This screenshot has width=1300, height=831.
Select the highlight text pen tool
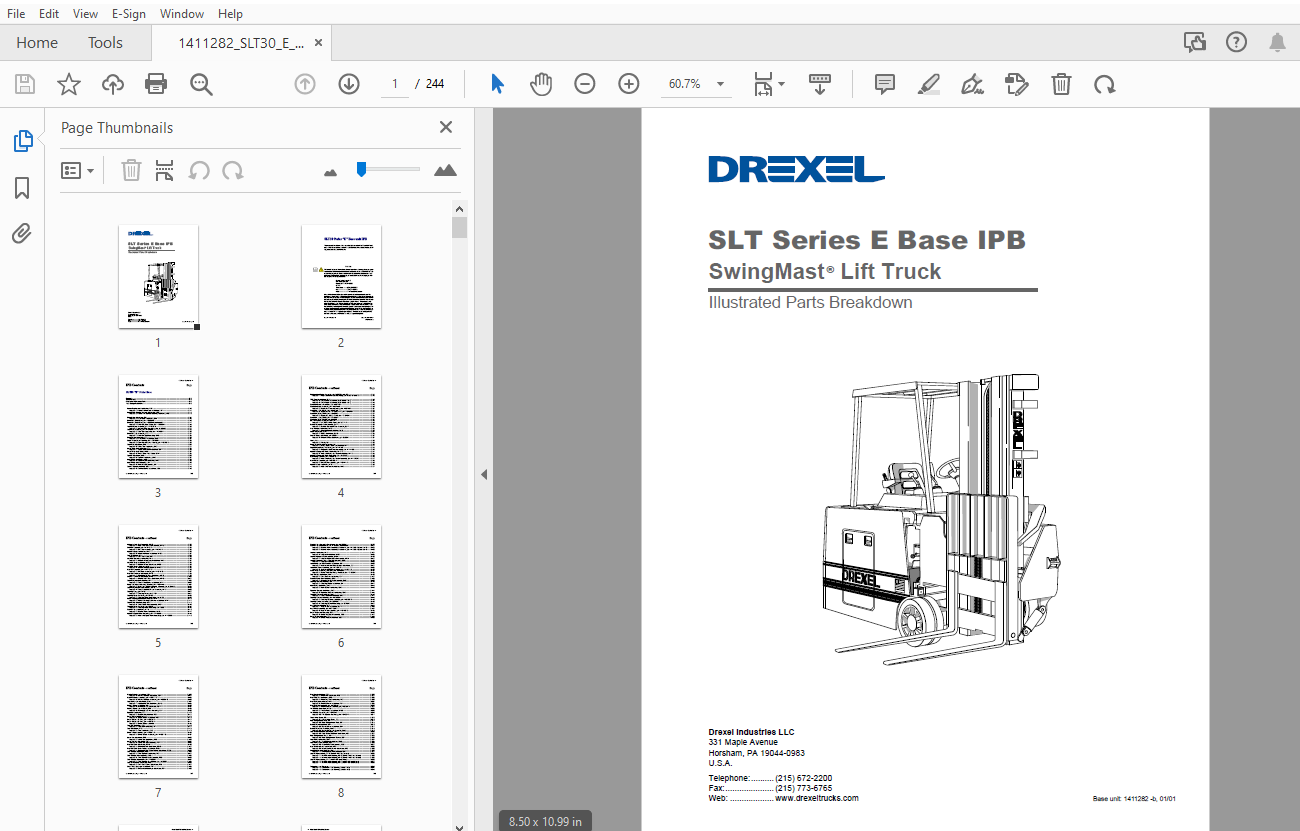929,84
